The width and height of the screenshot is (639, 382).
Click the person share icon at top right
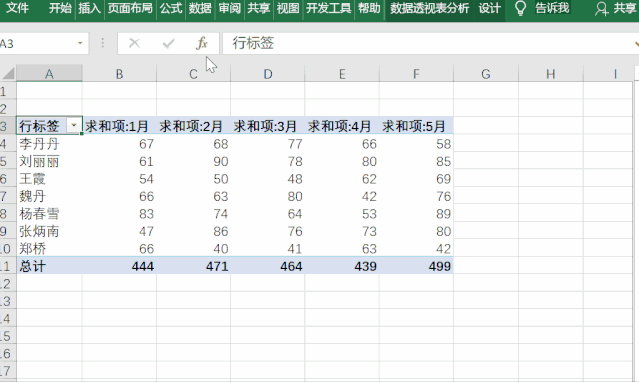point(601,9)
